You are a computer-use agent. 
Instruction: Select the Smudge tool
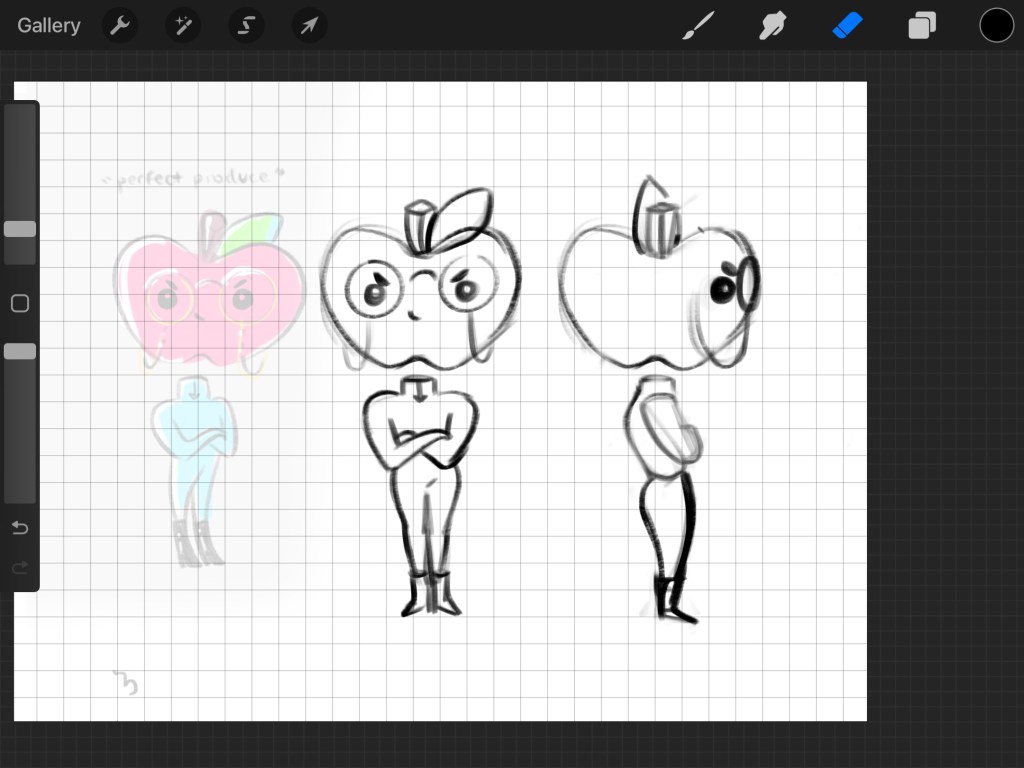click(772, 26)
